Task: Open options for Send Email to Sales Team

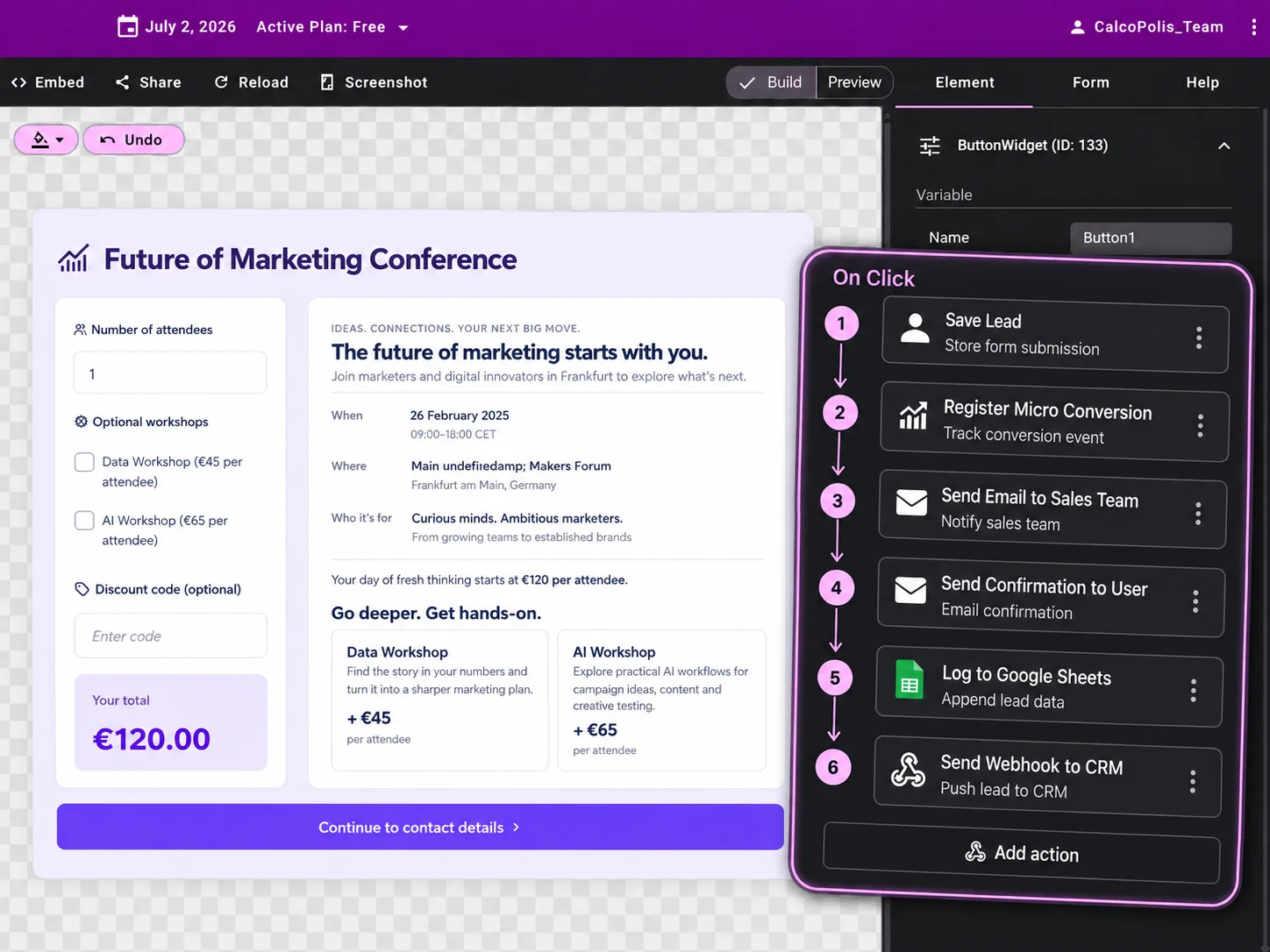Action: point(1197,514)
